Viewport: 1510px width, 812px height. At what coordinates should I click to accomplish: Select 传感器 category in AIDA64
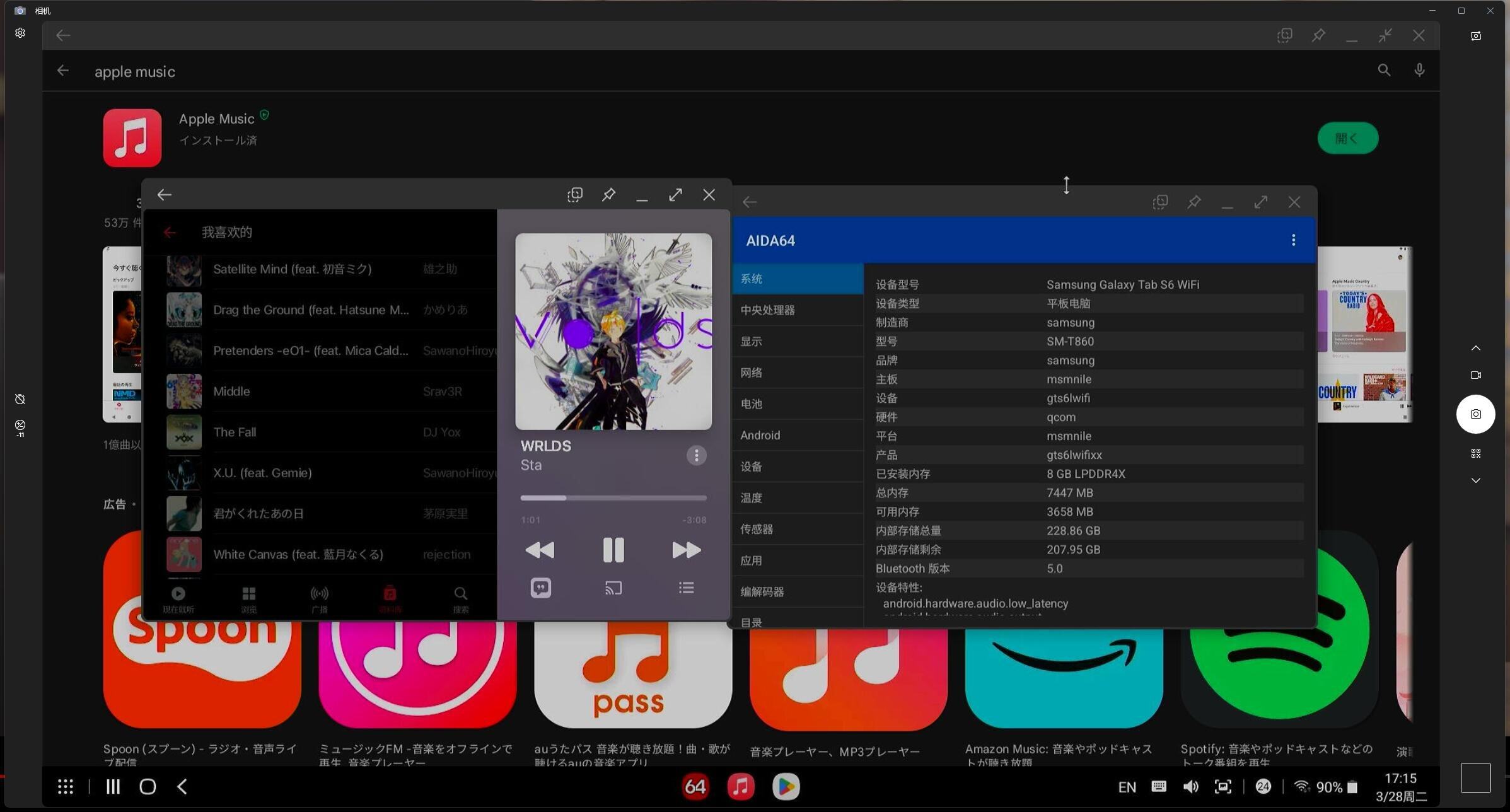(798, 529)
